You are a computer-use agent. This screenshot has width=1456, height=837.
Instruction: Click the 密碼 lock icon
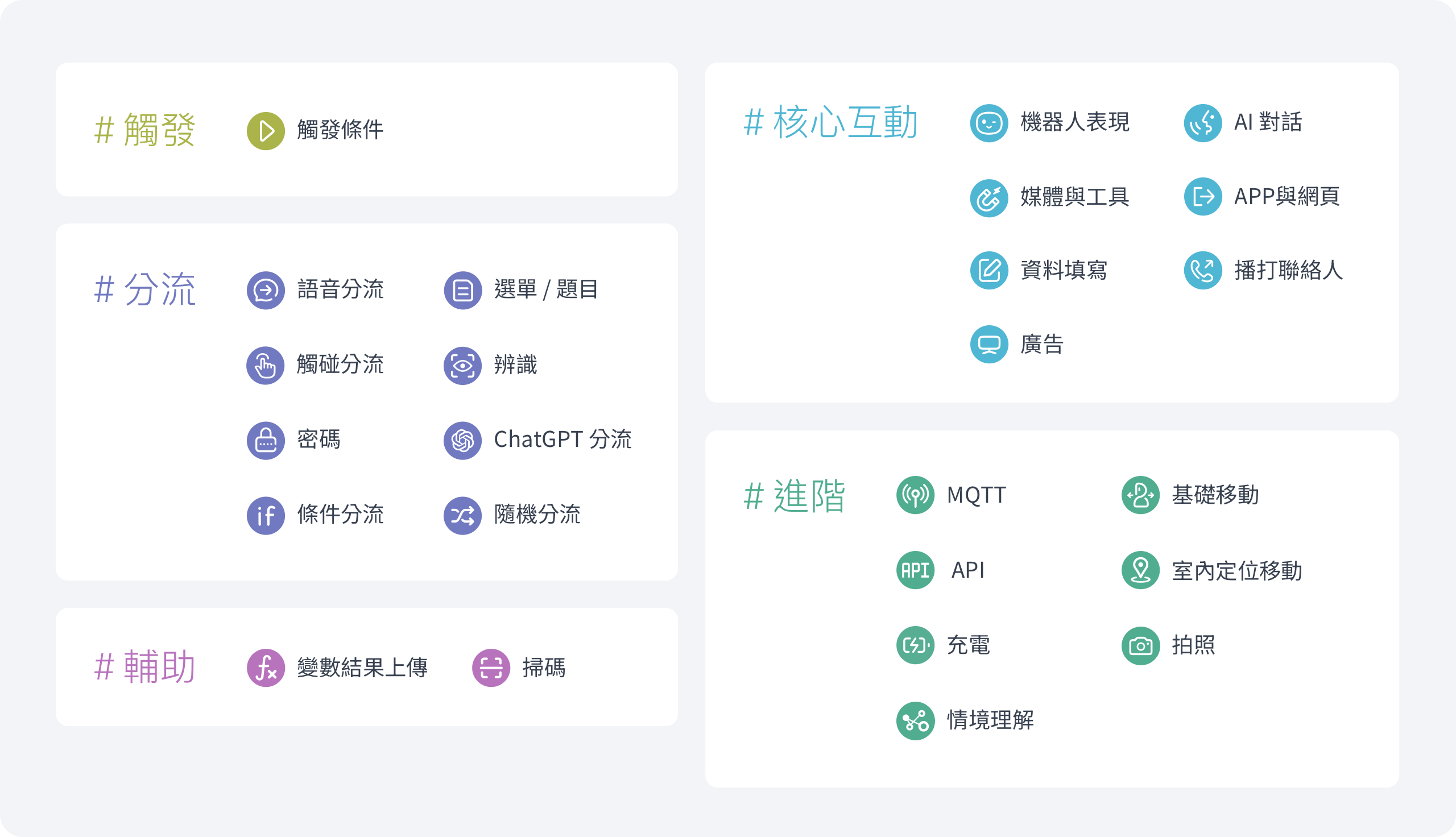click(266, 441)
